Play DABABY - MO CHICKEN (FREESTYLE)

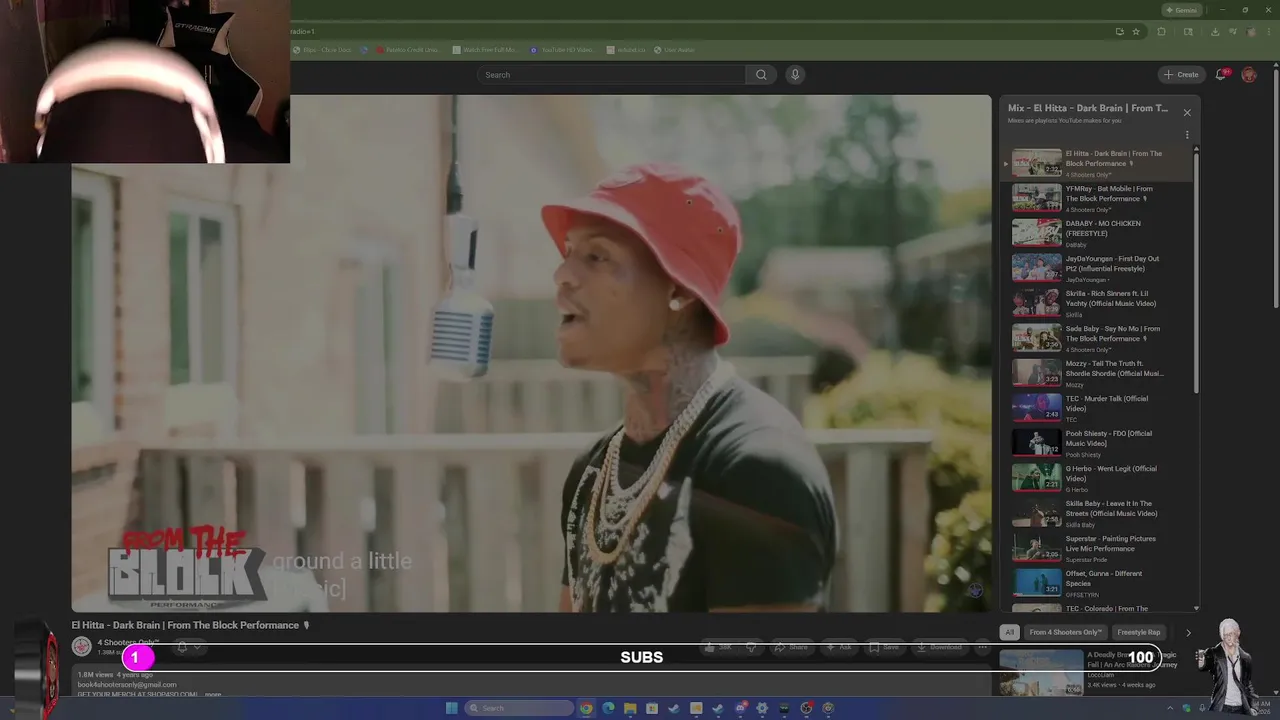pyautogui.click(x=1098, y=232)
